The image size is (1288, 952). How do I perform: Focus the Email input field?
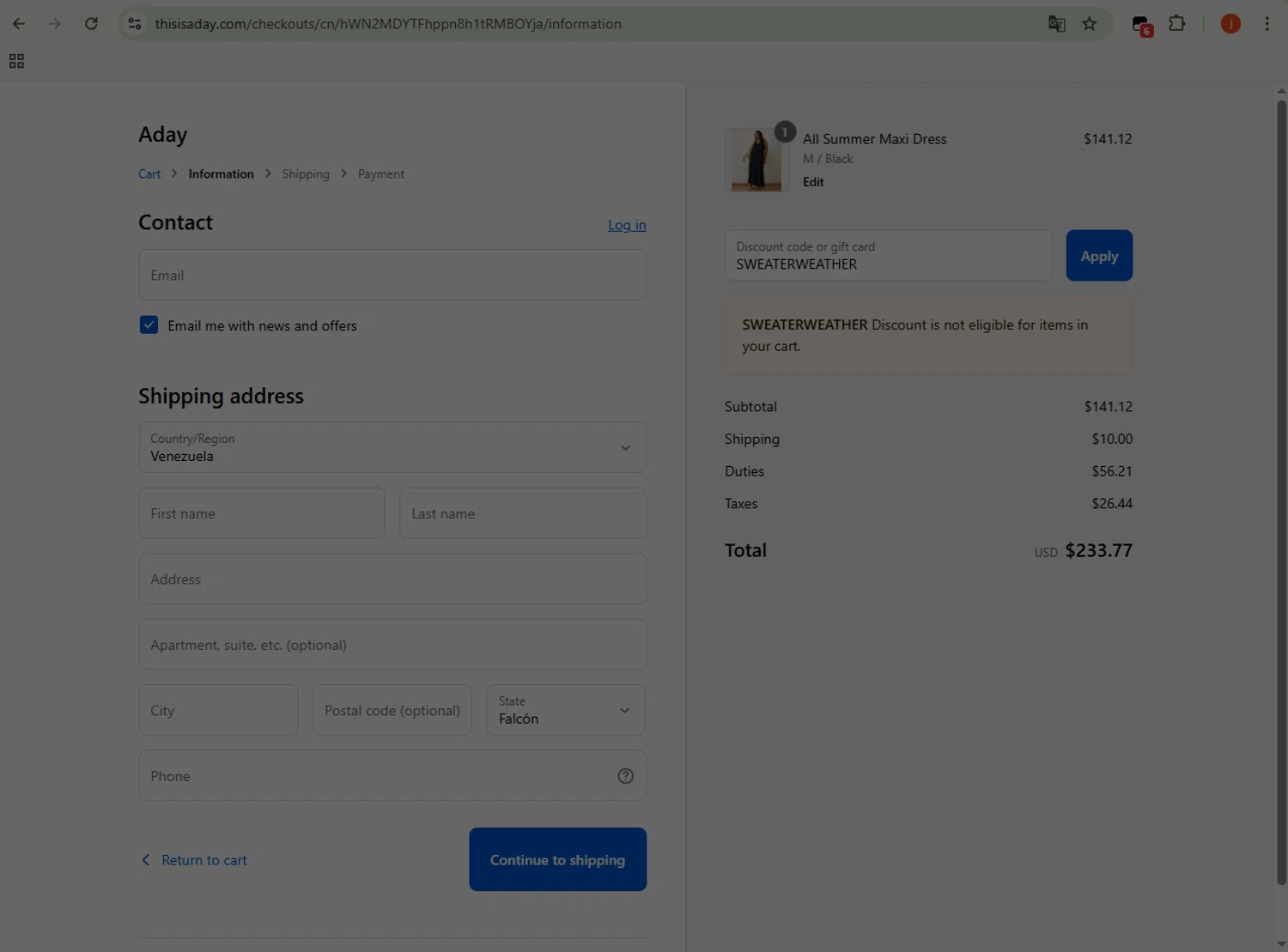point(392,275)
